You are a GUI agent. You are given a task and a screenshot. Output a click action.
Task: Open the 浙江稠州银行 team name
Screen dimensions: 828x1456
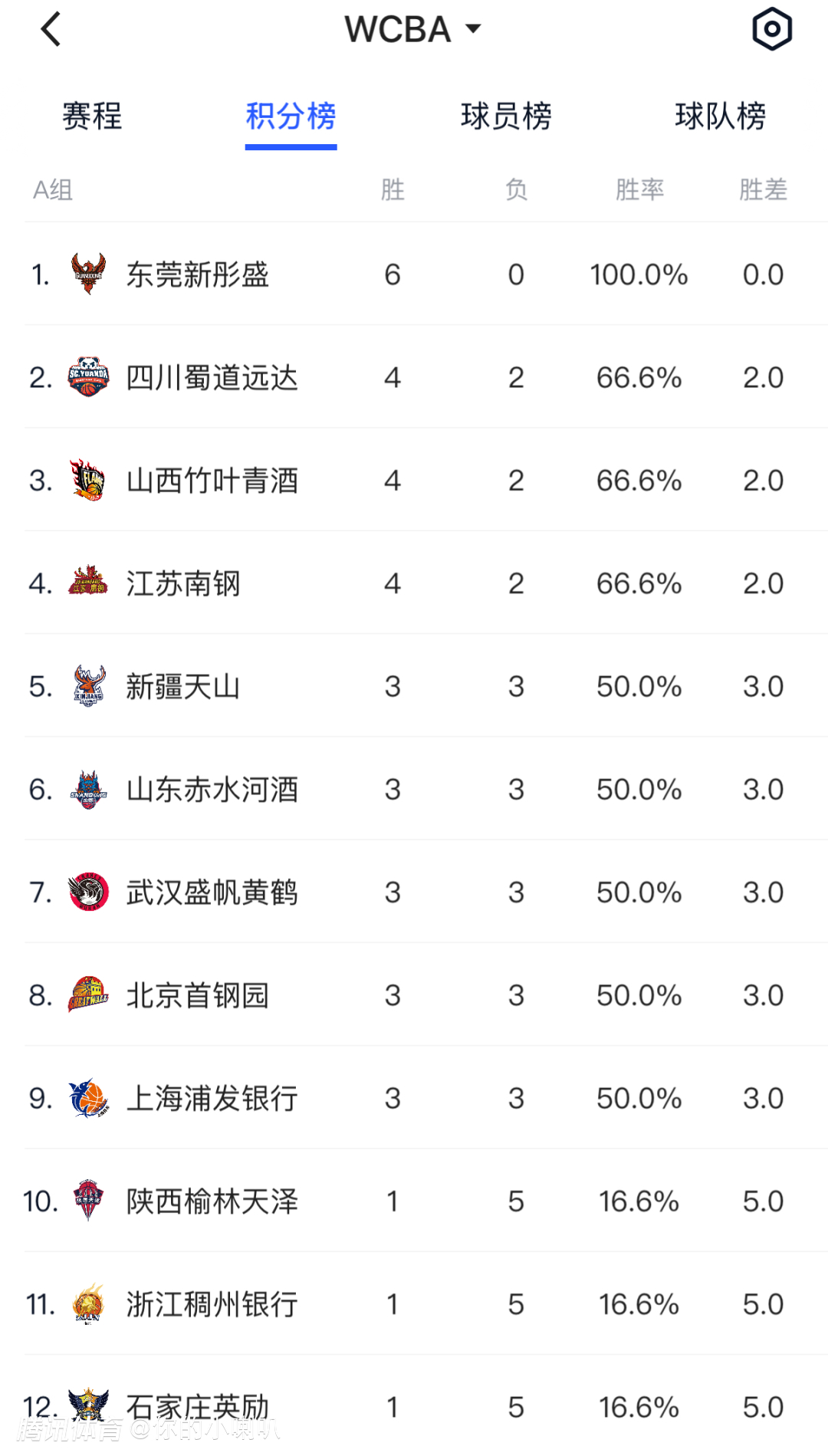coord(212,1304)
